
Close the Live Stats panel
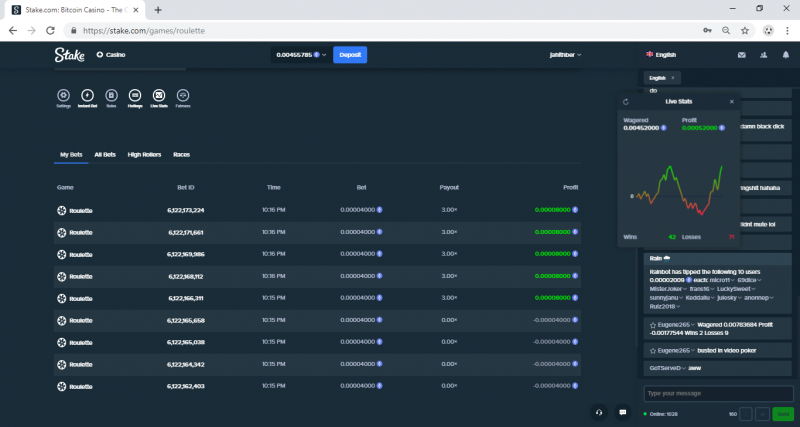(732, 102)
